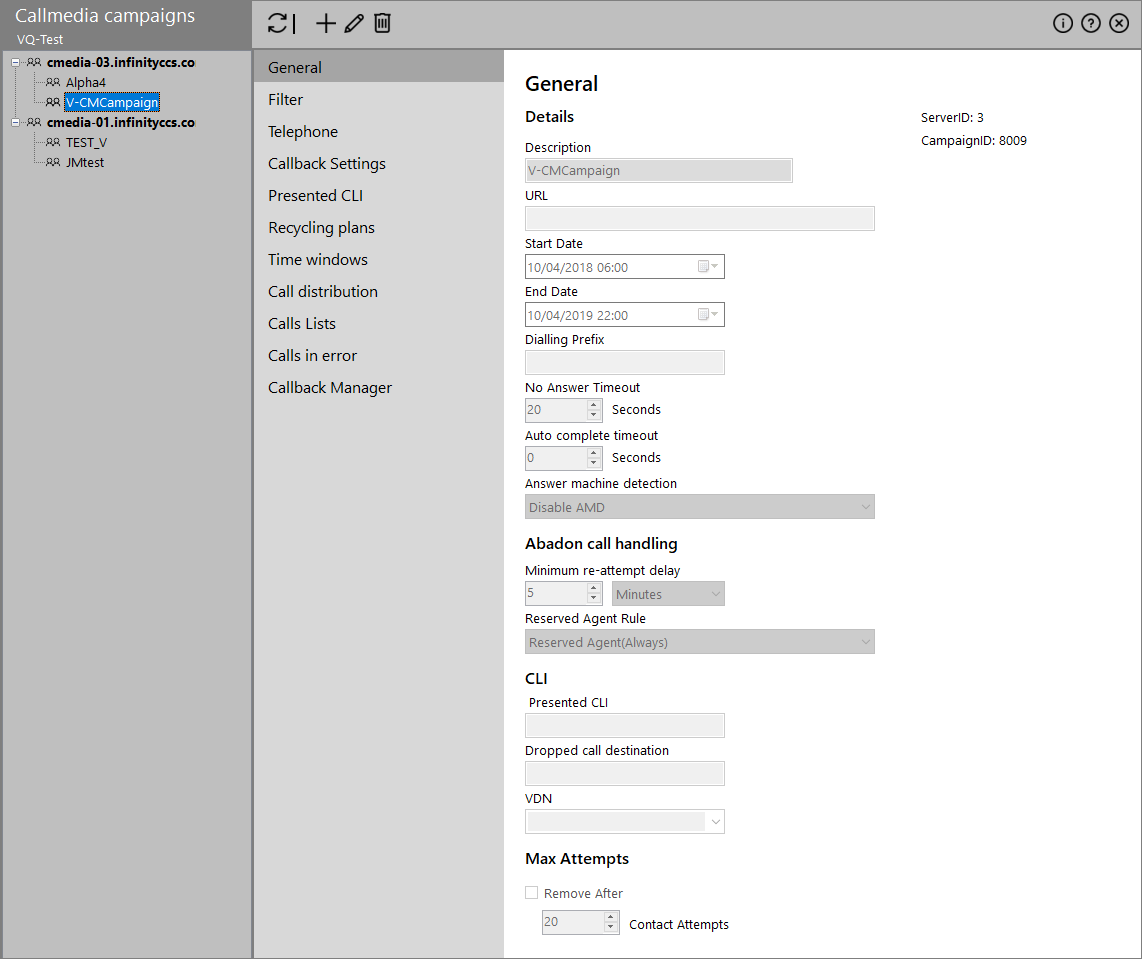Viewport: 1142px width, 959px height.
Task: Switch to the Callback Settings section
Action: coord(327,164)
